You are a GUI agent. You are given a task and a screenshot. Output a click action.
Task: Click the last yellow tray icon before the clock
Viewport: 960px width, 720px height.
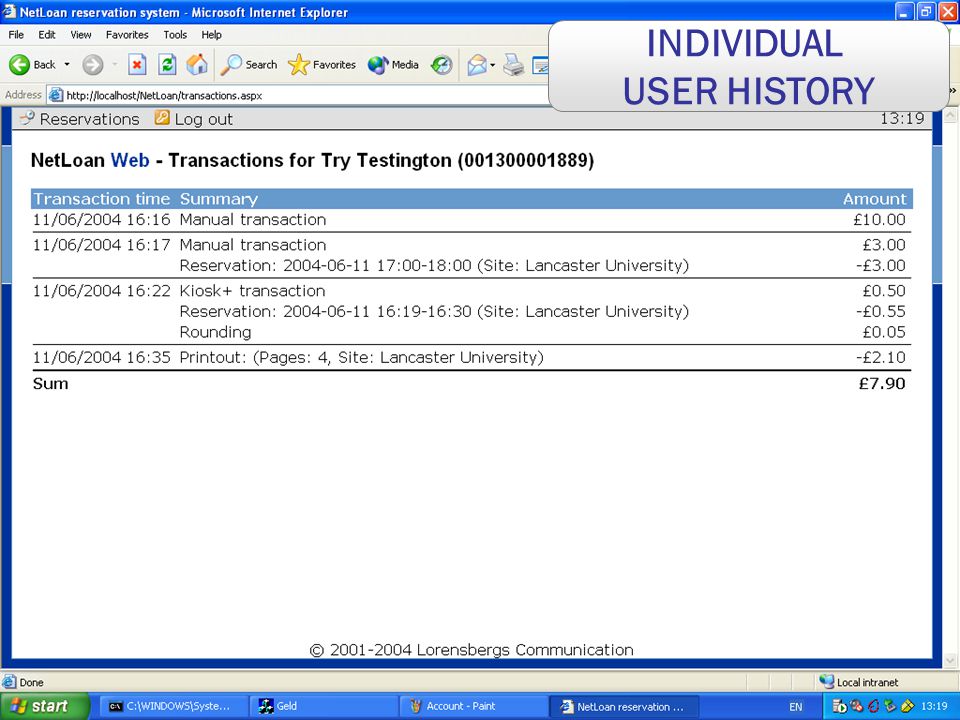click(x=907, y=707)
